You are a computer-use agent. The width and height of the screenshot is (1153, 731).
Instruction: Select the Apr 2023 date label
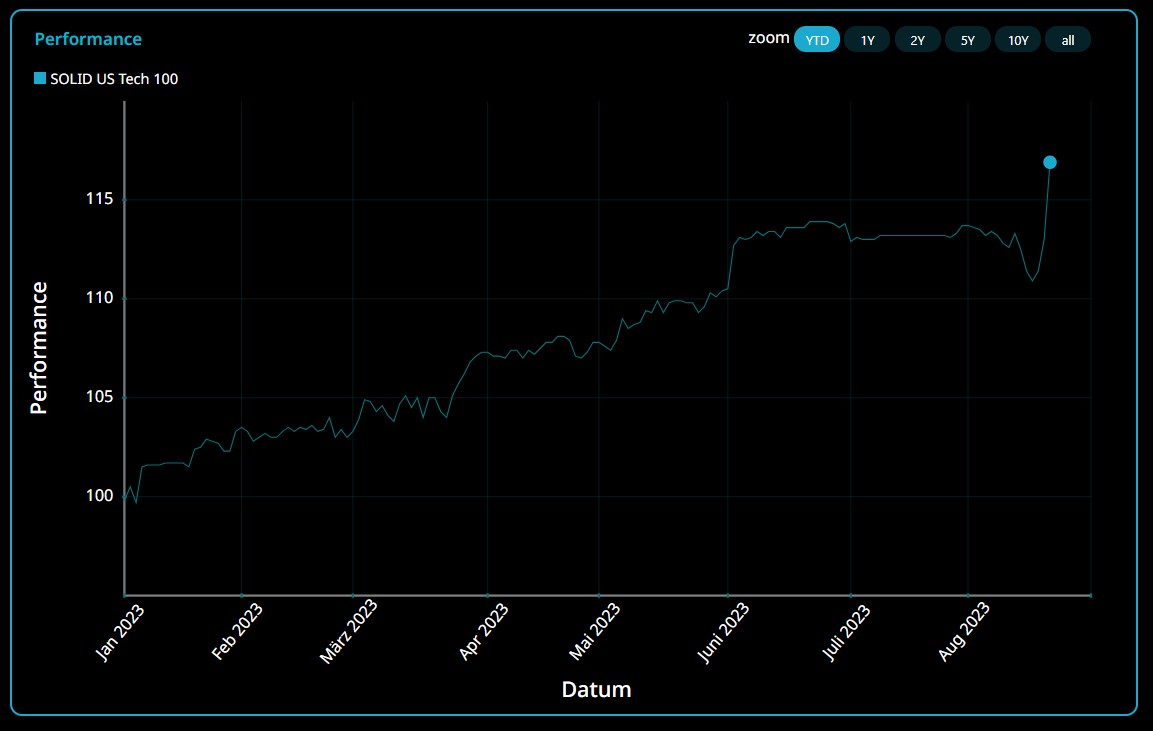point(484,631)
